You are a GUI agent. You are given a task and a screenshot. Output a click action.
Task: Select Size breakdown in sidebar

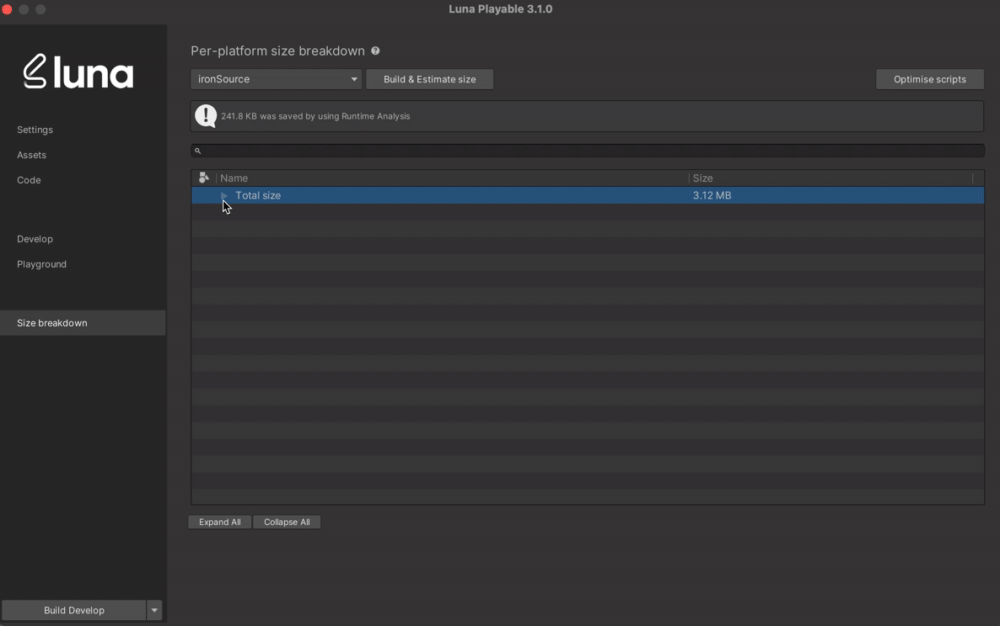click(83, 323)
